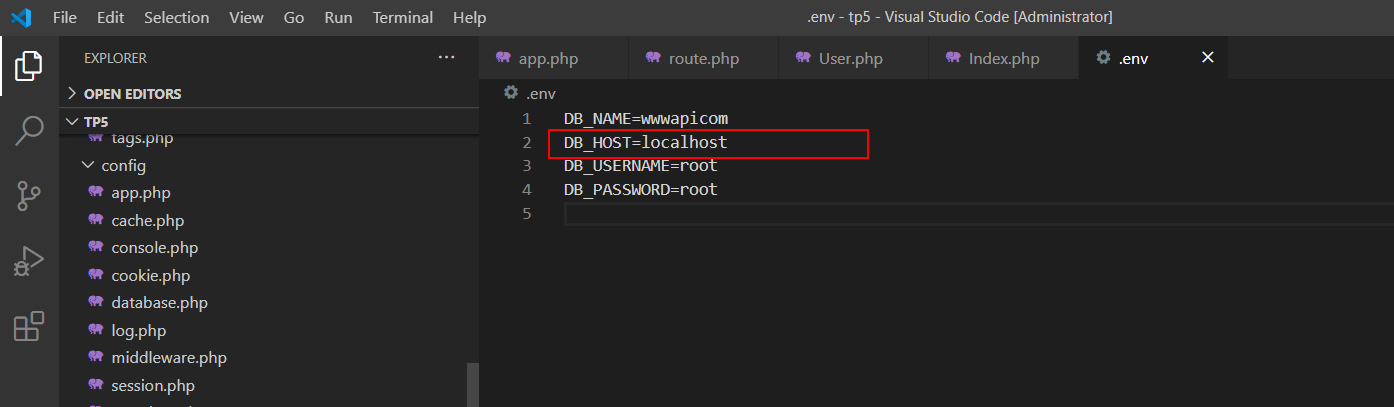
Task: Collapse the TP5 project folder
Action: point(269,122)
